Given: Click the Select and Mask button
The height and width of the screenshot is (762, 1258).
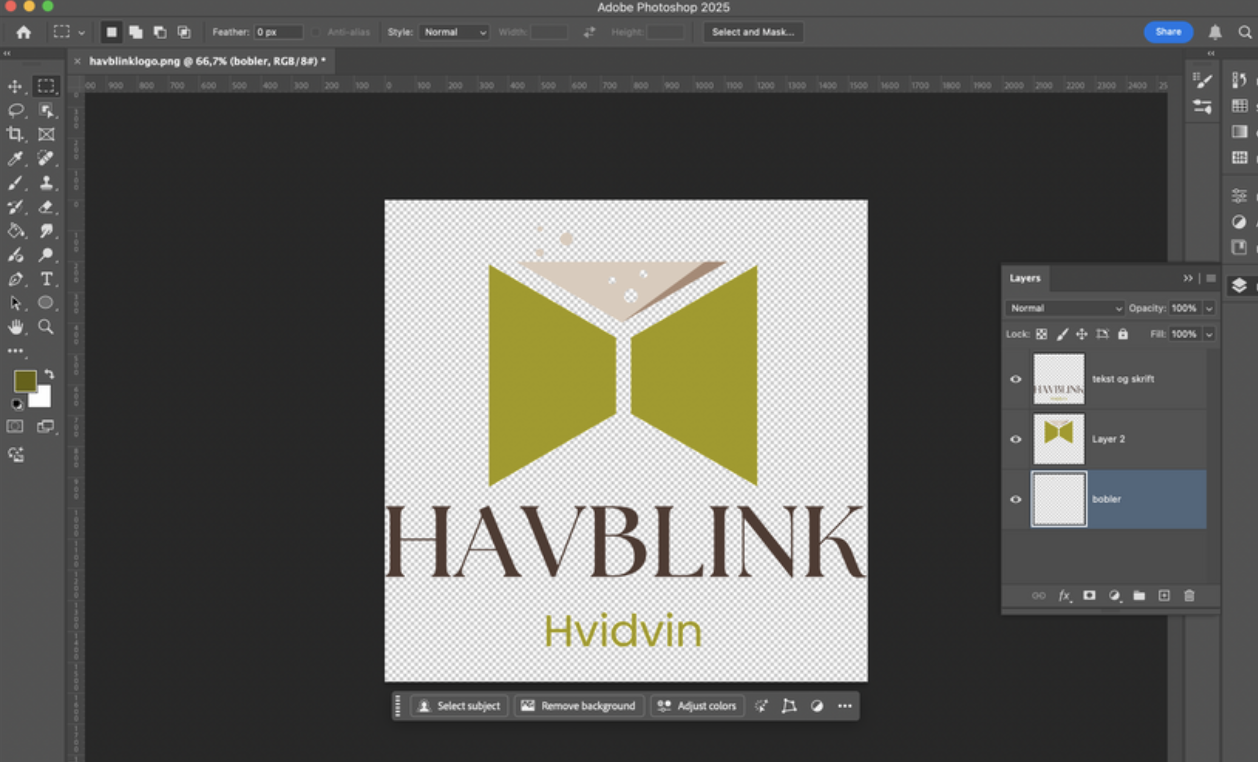Looking at the screenshot, I should click(753, 32).
